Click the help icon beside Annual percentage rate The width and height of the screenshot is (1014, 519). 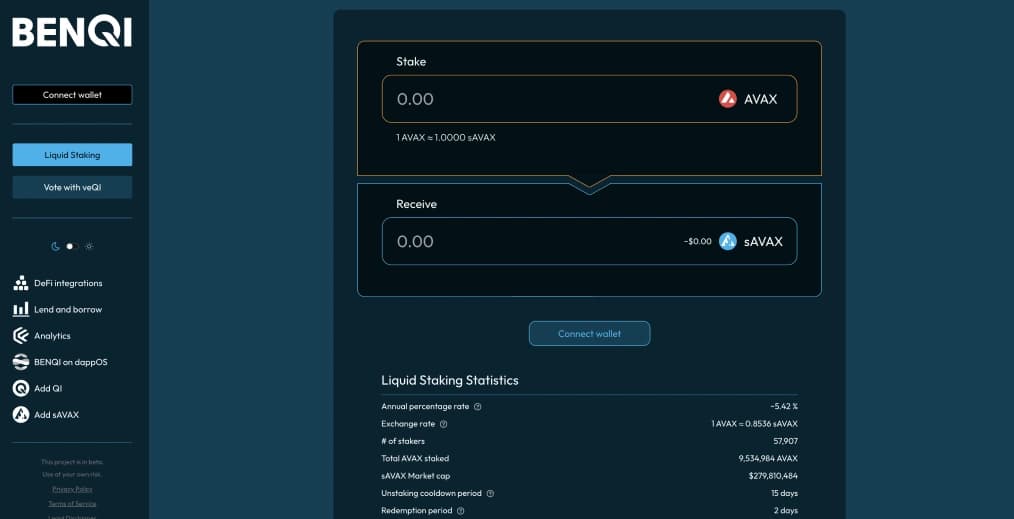478,407
